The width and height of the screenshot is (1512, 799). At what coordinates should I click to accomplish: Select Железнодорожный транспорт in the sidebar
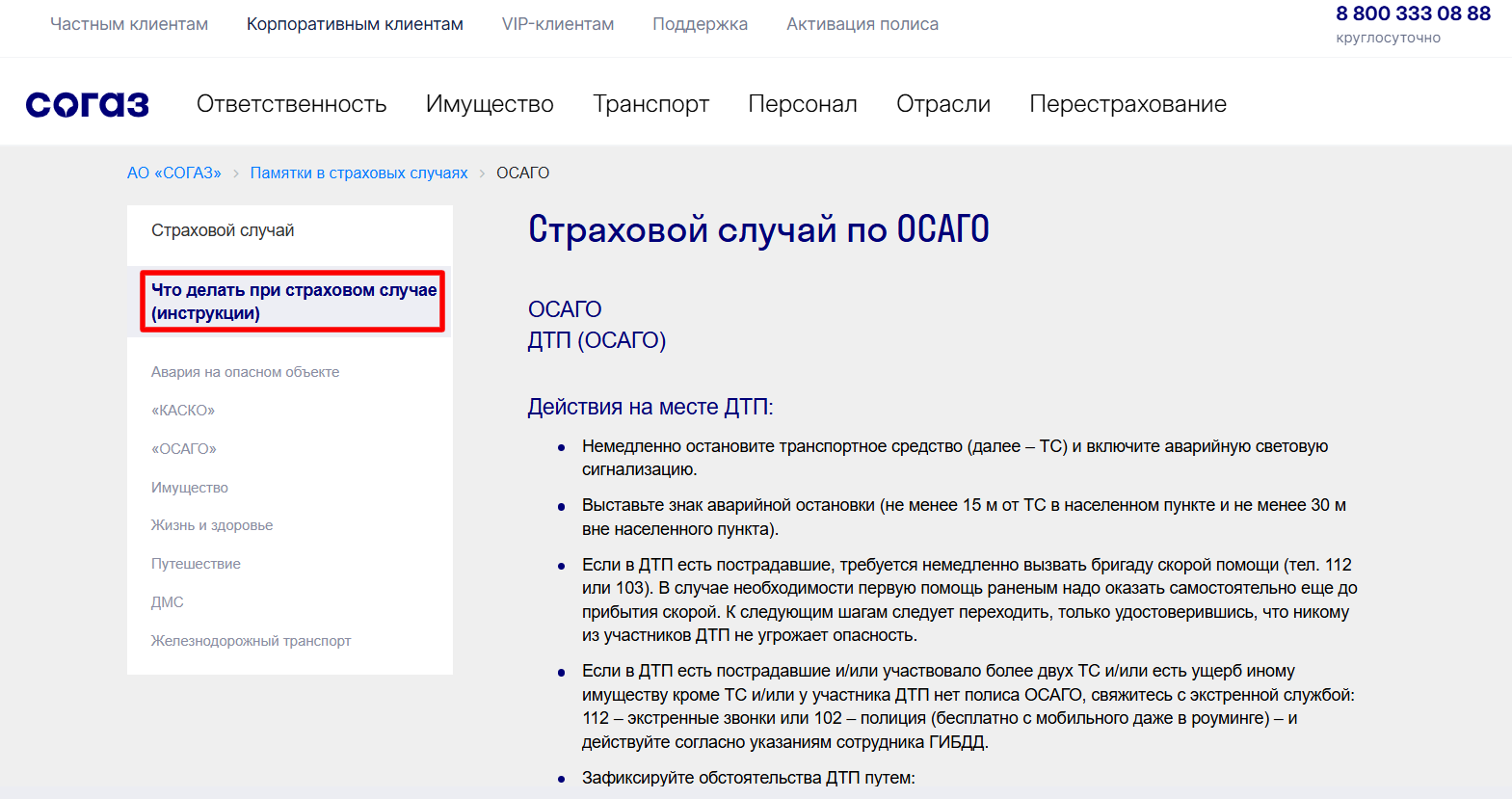click(251, 641)
